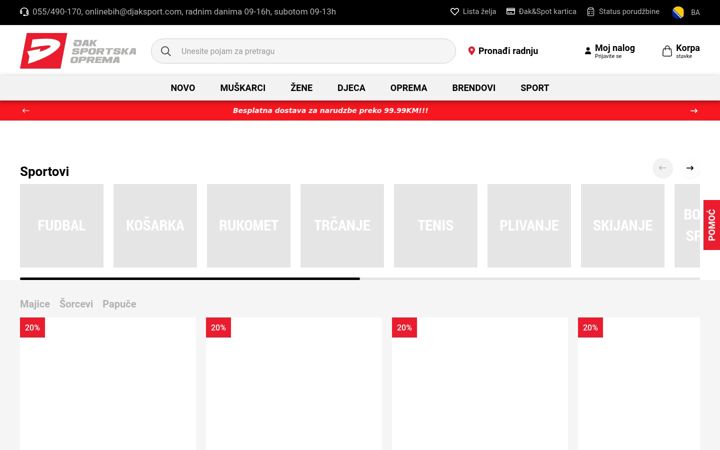Image resolution: width=720 pixels, height=450 pixels.
Task: Select the TENIS sport tile
Action: (x=435, y=225)
